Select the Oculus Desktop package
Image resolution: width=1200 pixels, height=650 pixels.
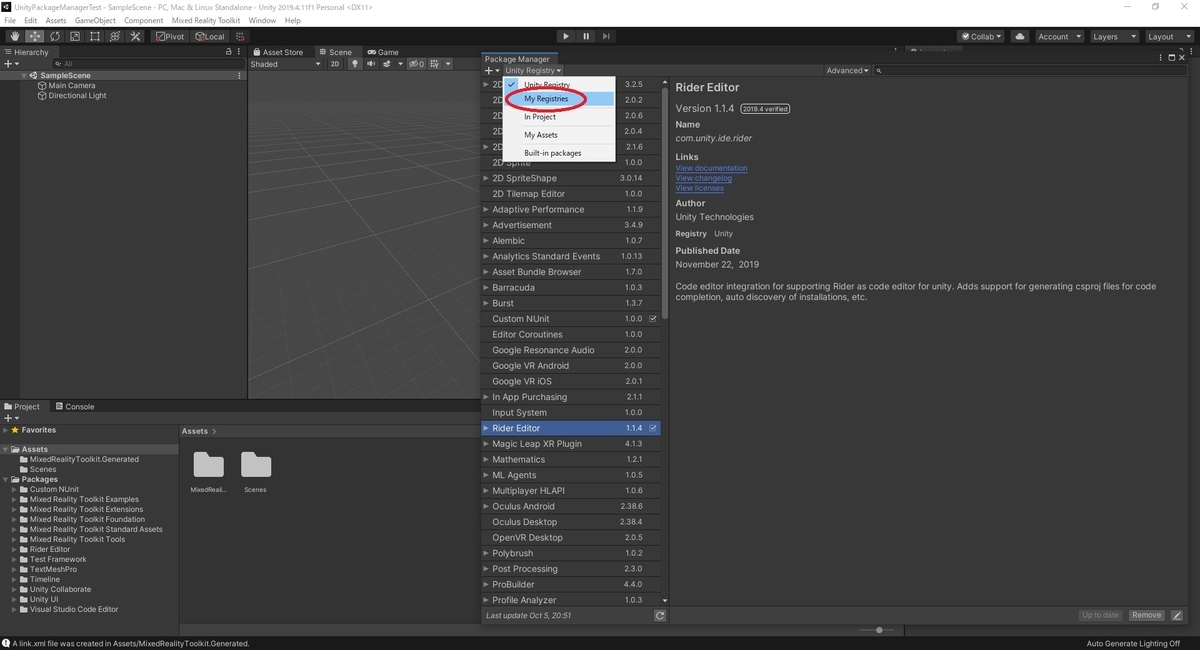click(571, 522)
